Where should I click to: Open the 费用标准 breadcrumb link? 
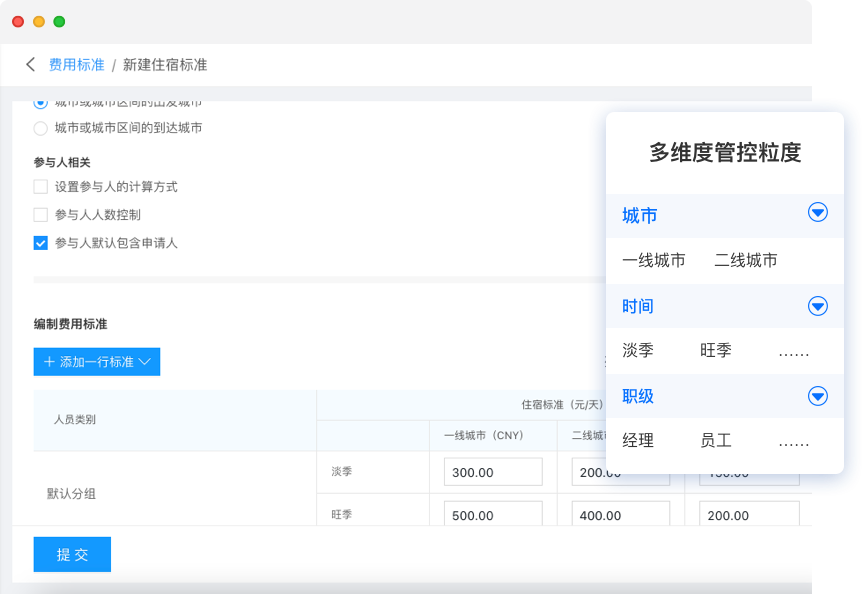click(77, 63)
